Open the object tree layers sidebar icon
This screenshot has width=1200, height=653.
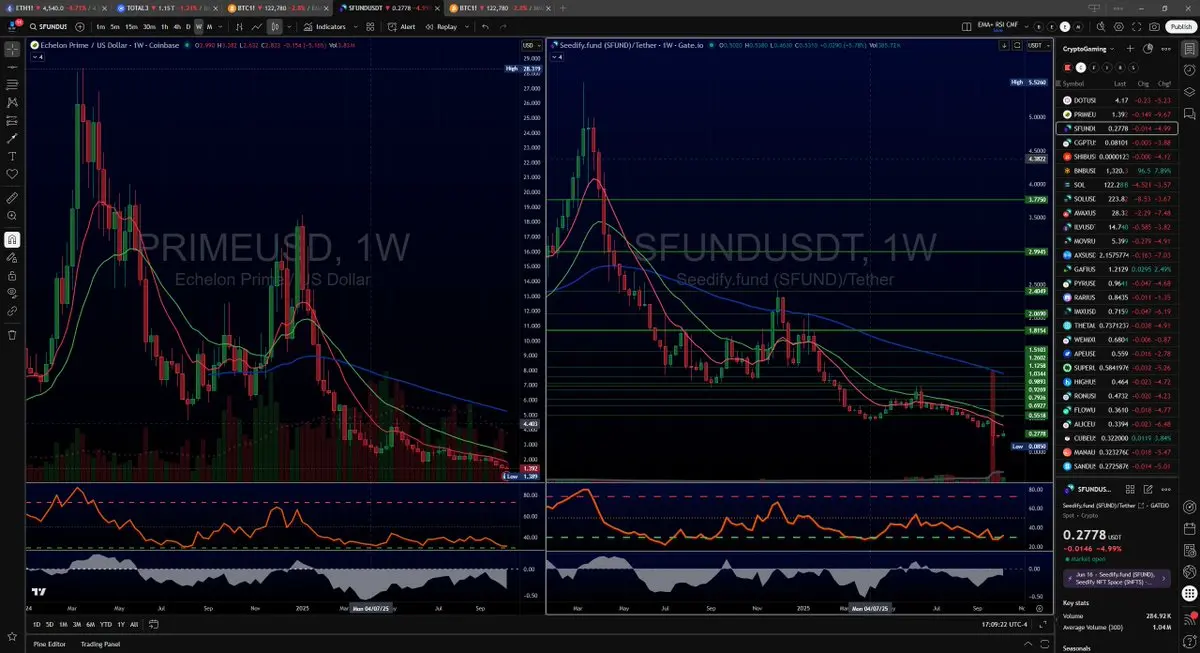[x=1189, y=92]
